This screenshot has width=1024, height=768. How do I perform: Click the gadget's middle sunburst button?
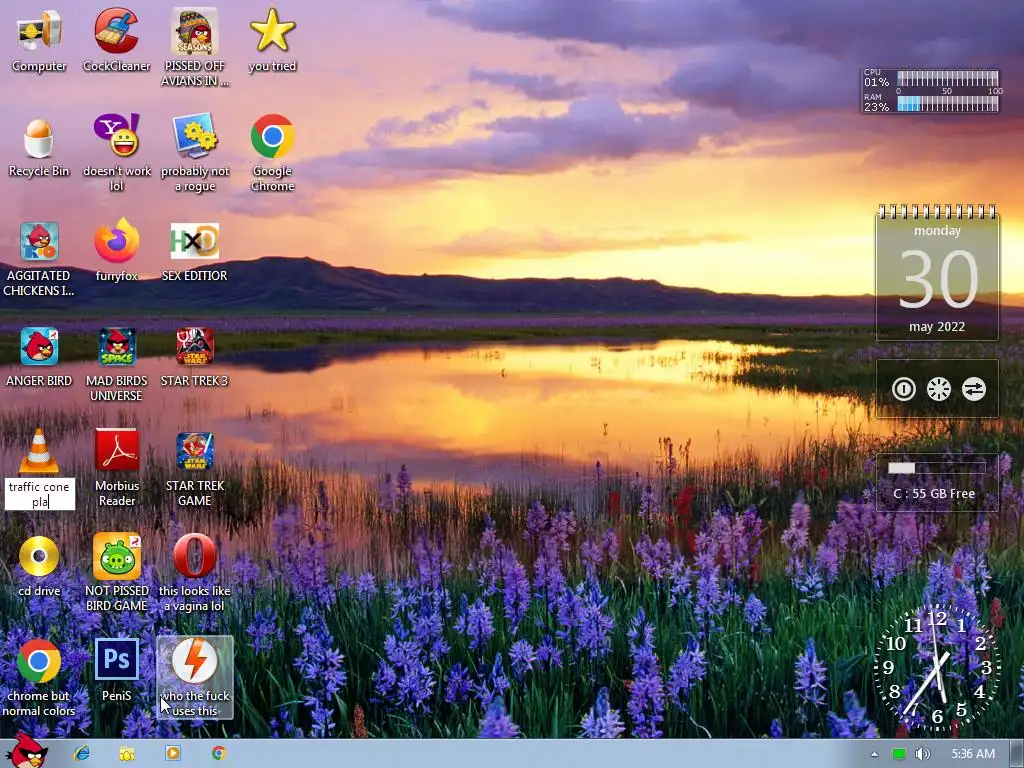coord(938,389)
